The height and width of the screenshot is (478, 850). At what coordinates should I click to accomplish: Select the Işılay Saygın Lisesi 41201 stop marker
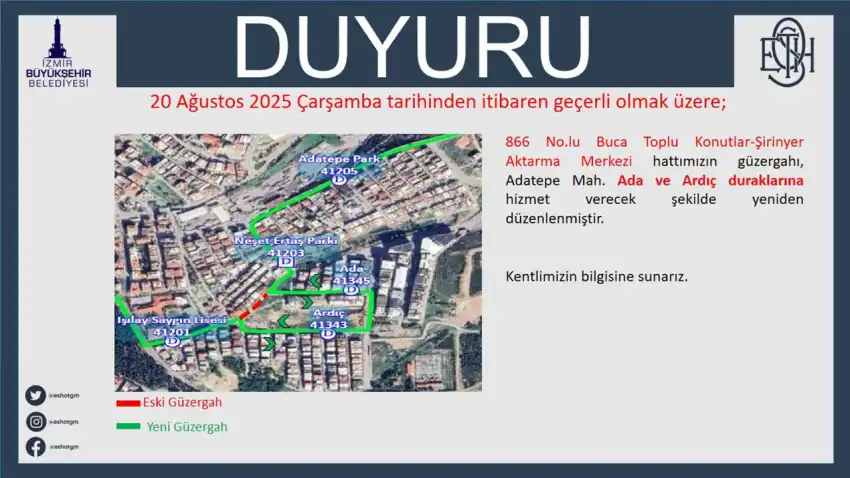pos(172,340)
